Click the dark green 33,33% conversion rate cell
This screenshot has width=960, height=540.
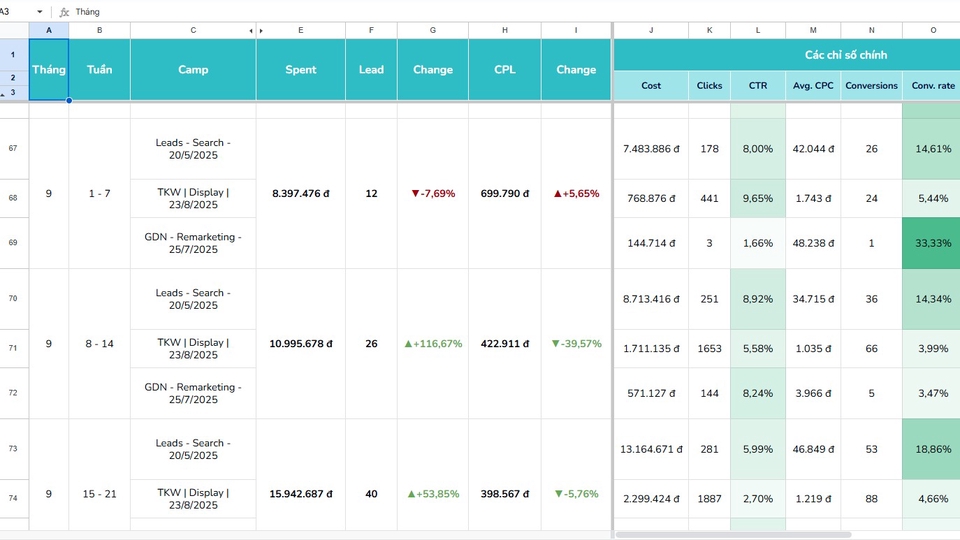point(932,243)
